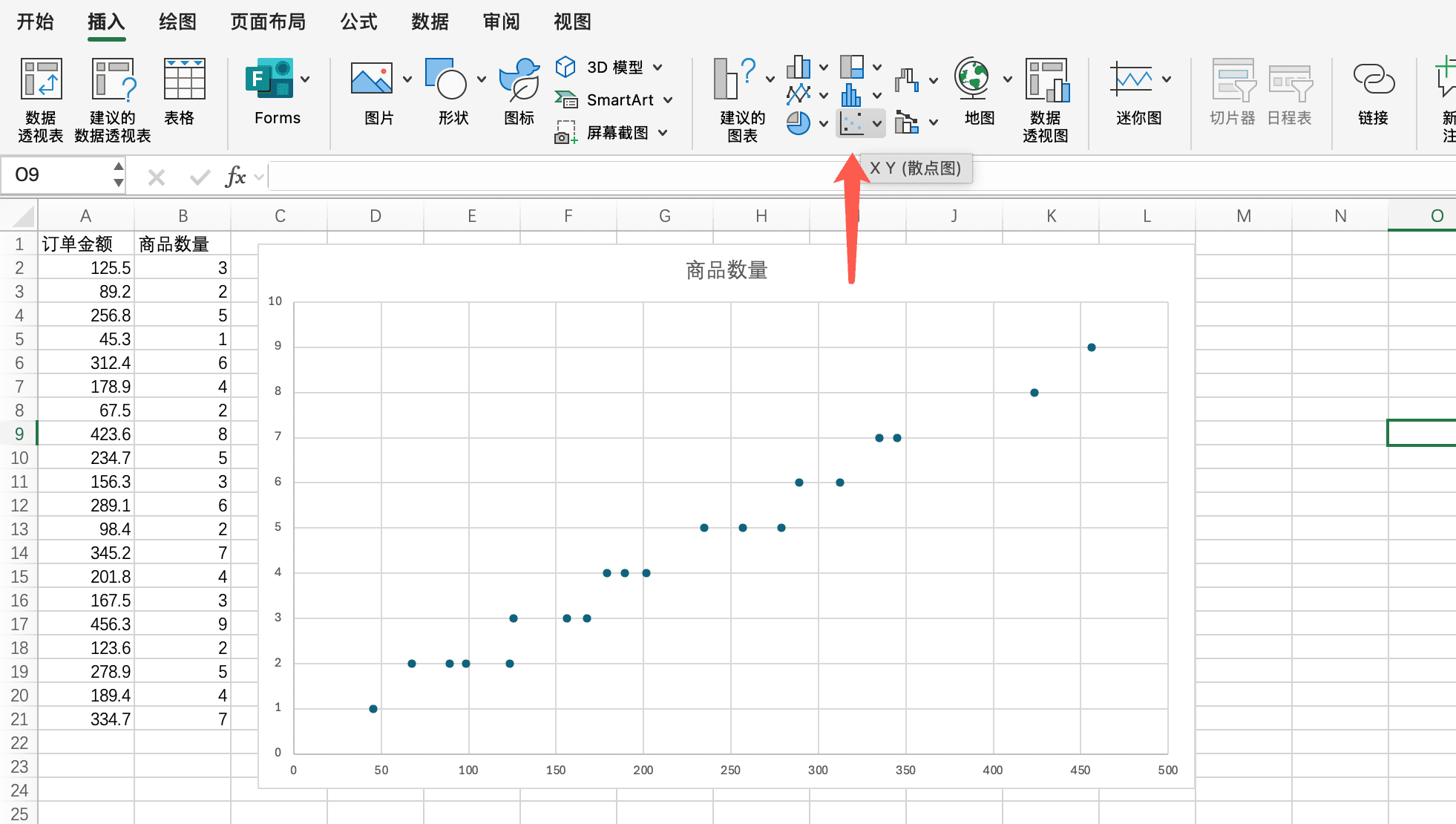
Task: Expand the 3D 模型 dropdown arrow
Action: pyautogui.click(x=658, y=67)
